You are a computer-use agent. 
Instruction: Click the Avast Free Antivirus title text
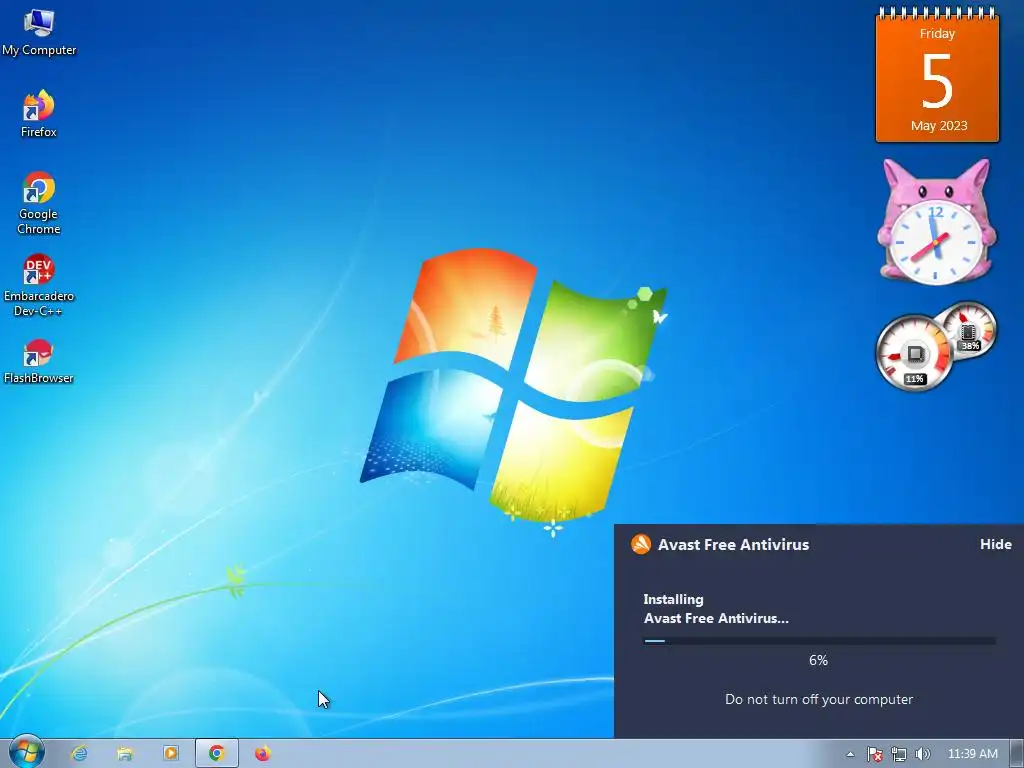[x=733, y=545]
